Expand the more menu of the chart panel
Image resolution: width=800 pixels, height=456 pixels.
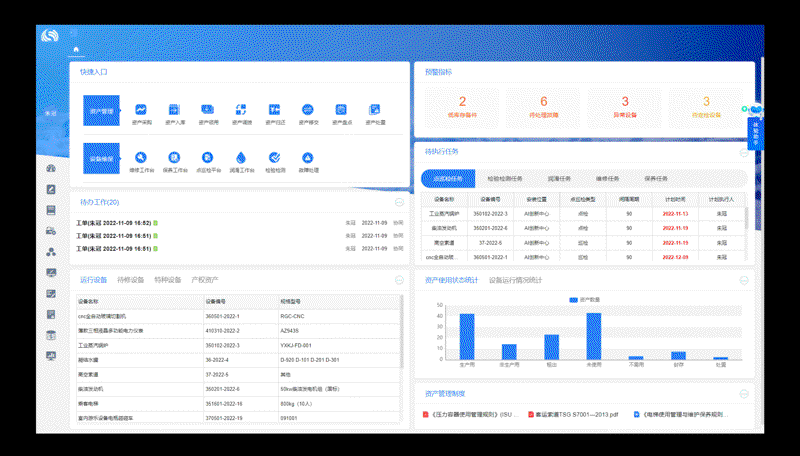coord(744,281)
